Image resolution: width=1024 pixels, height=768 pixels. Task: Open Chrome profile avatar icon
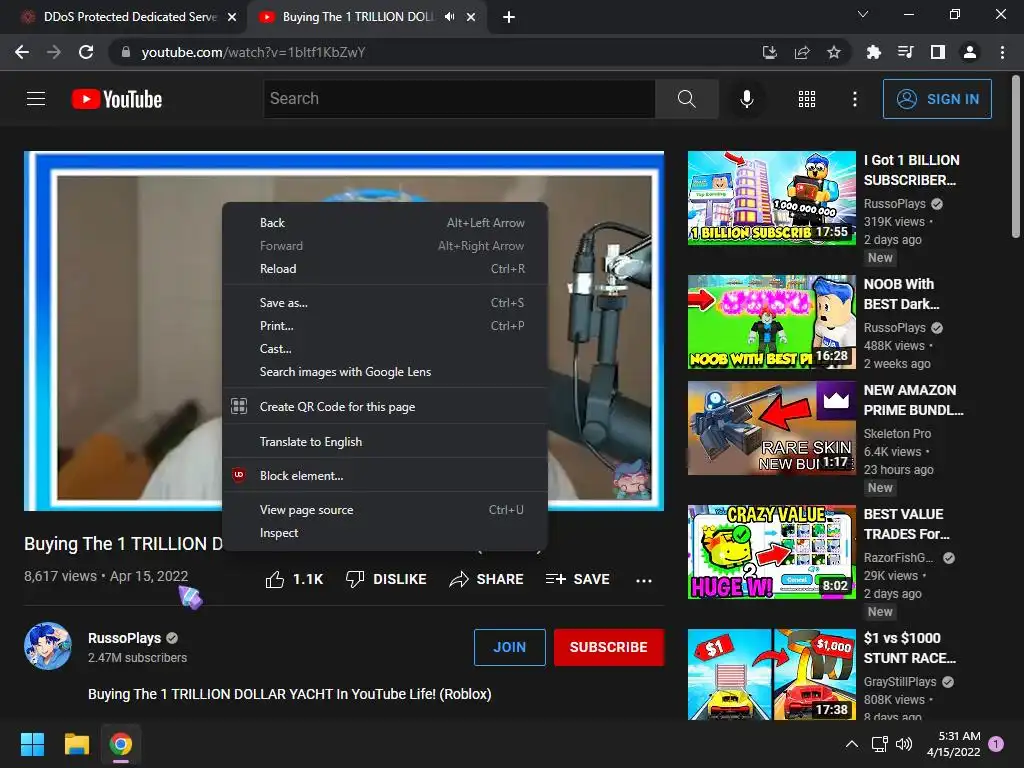pos(970,52)
